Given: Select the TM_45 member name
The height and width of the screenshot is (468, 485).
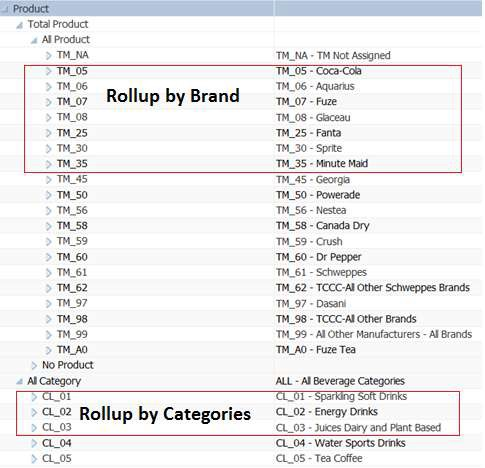Looking at the screenshot, I should (72, 179).
